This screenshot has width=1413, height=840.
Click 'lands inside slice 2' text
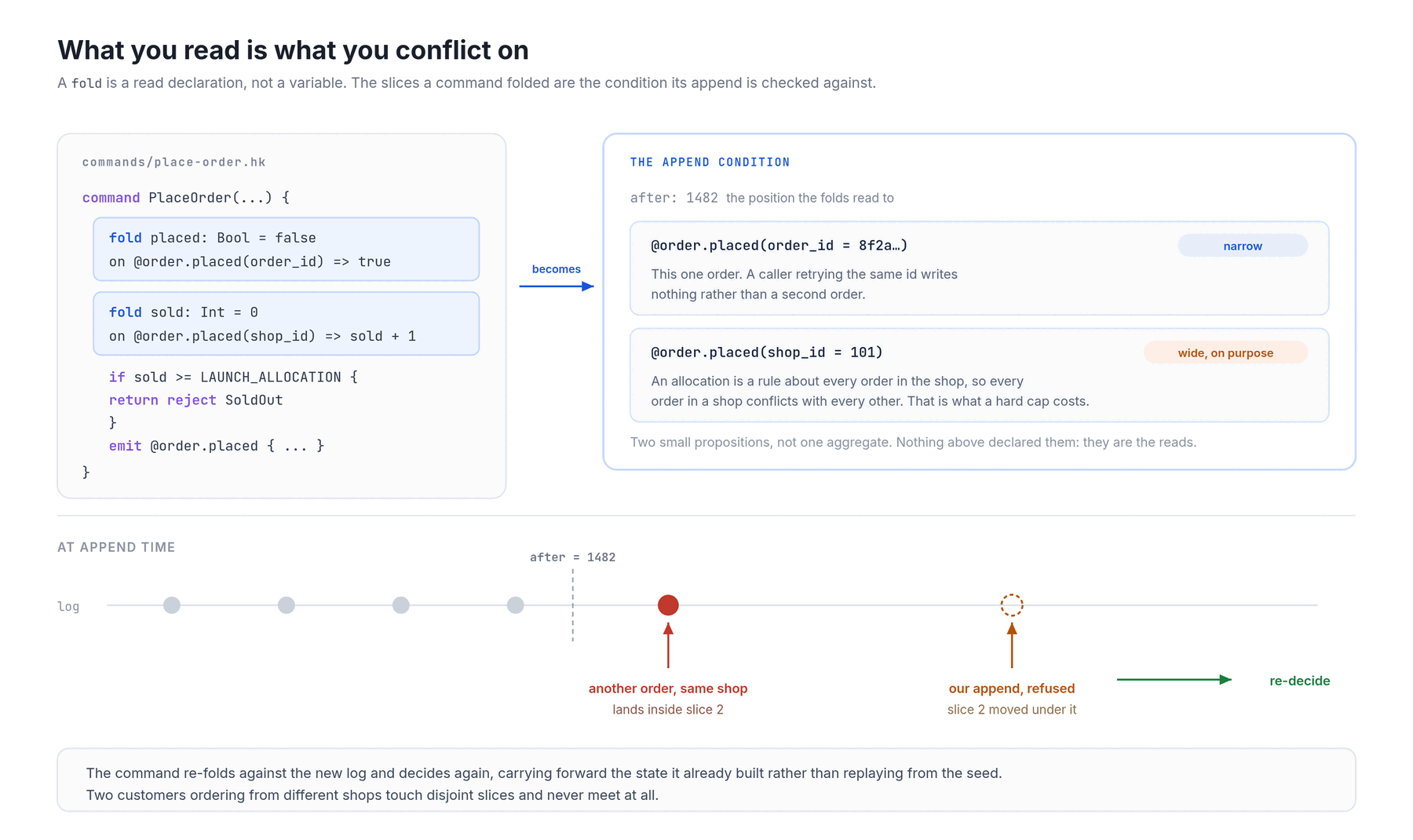668,710
